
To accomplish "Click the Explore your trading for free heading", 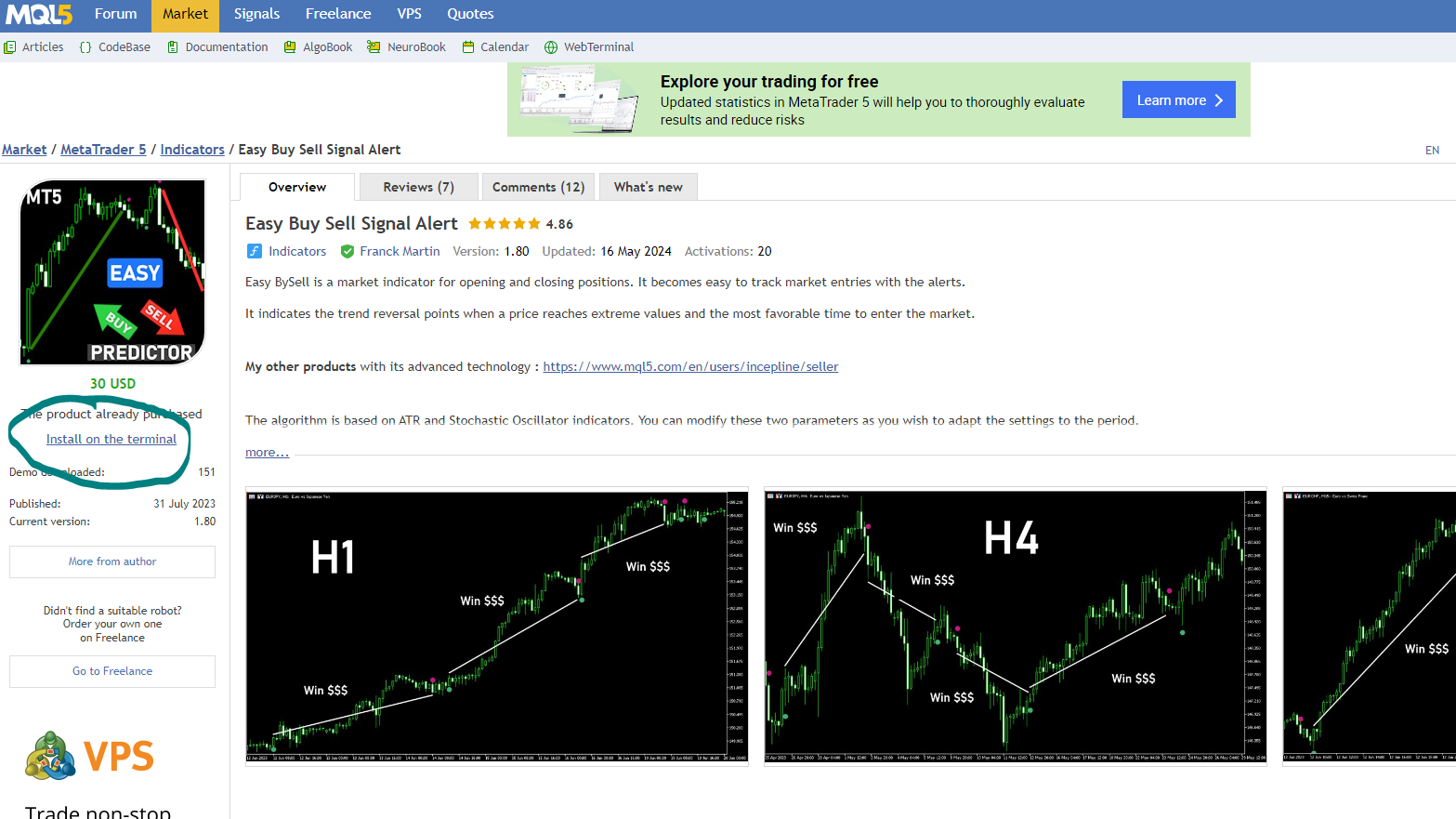I will pyautogui.click(x=769, y=82).
